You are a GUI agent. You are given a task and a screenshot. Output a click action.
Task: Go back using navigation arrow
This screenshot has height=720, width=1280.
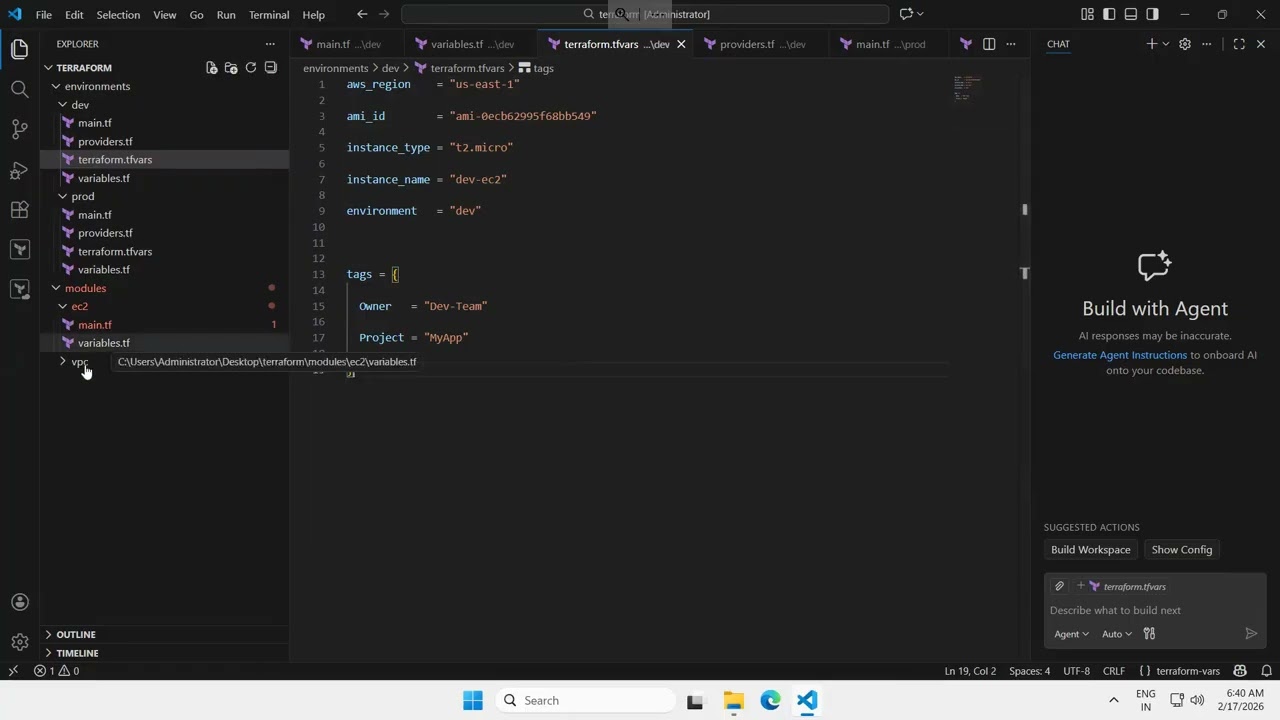(x=362, y=14)
